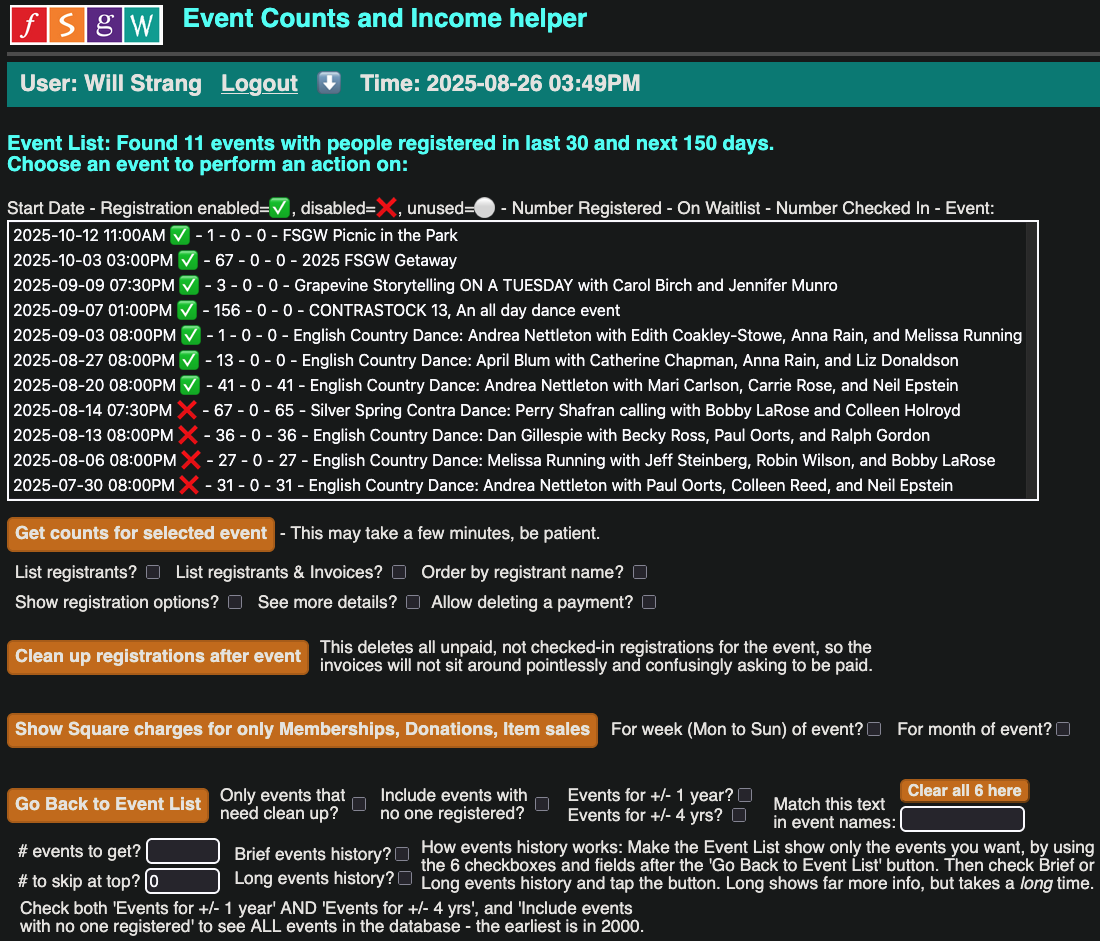Check For month of event option
1100x941 pixels.
point(1063,730)
